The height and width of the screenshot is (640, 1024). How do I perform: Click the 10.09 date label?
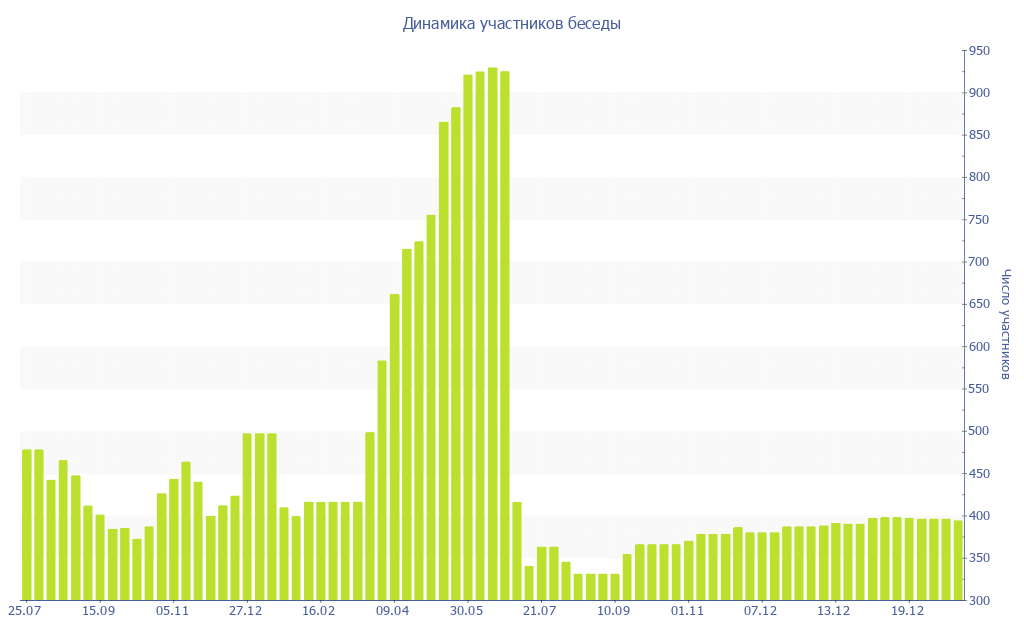pos(613,611)
